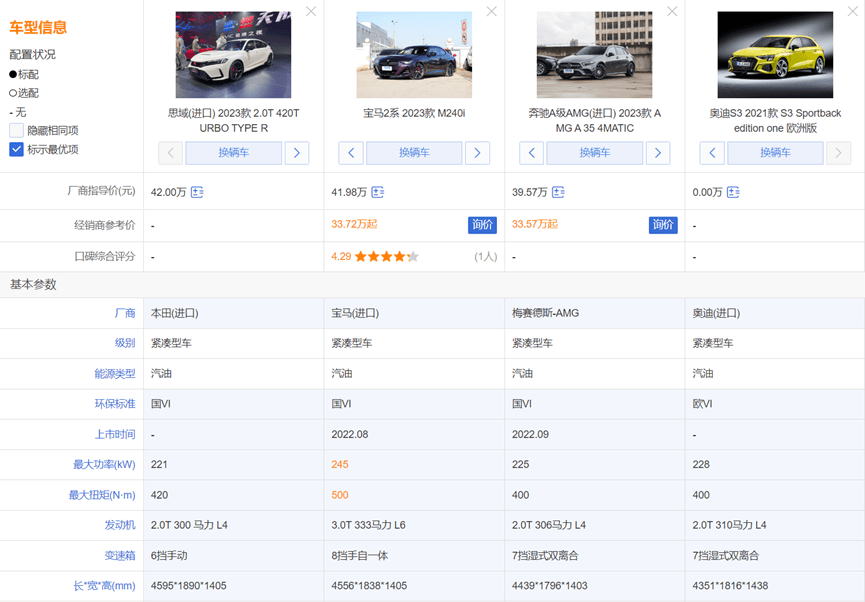
Task: Click 询价 button for BMW 33.72万起
Action: 482,225
